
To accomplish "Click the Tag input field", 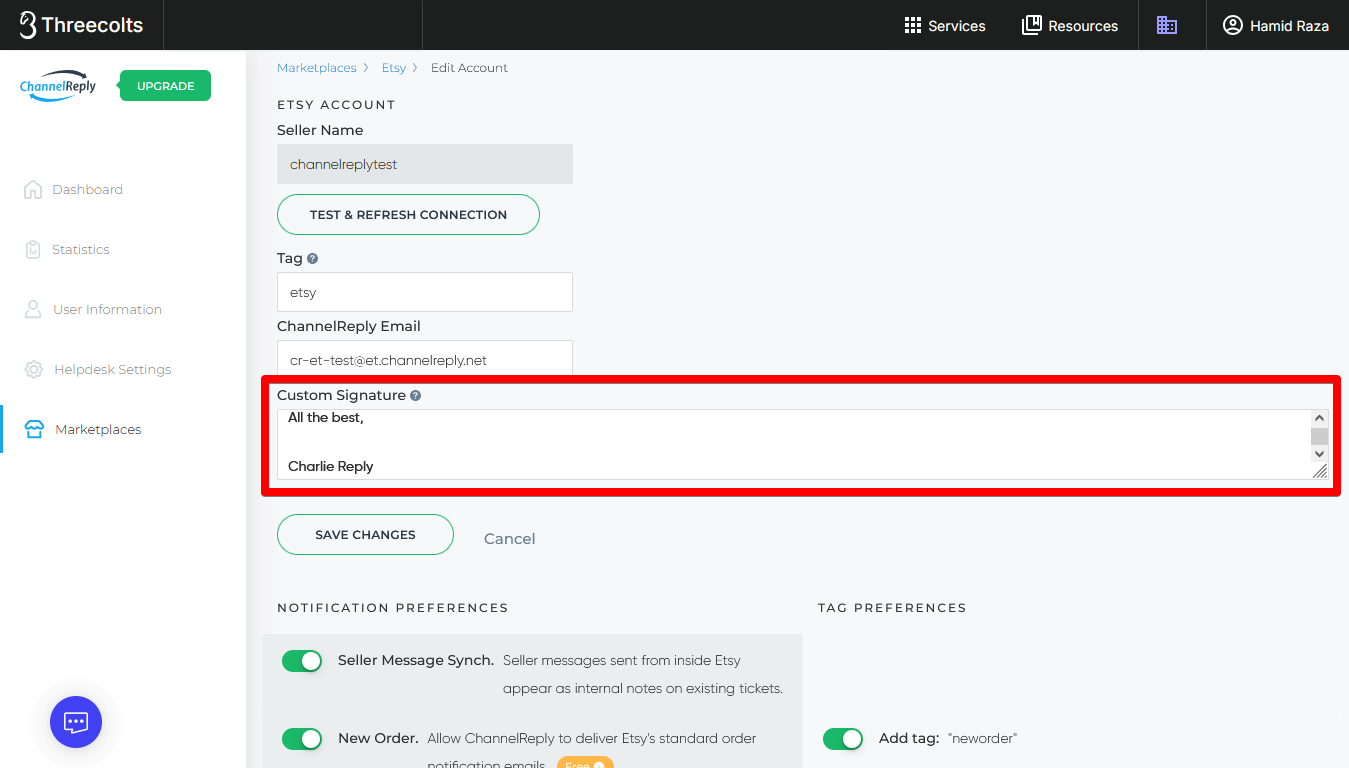I will click(x=425, y=292).
